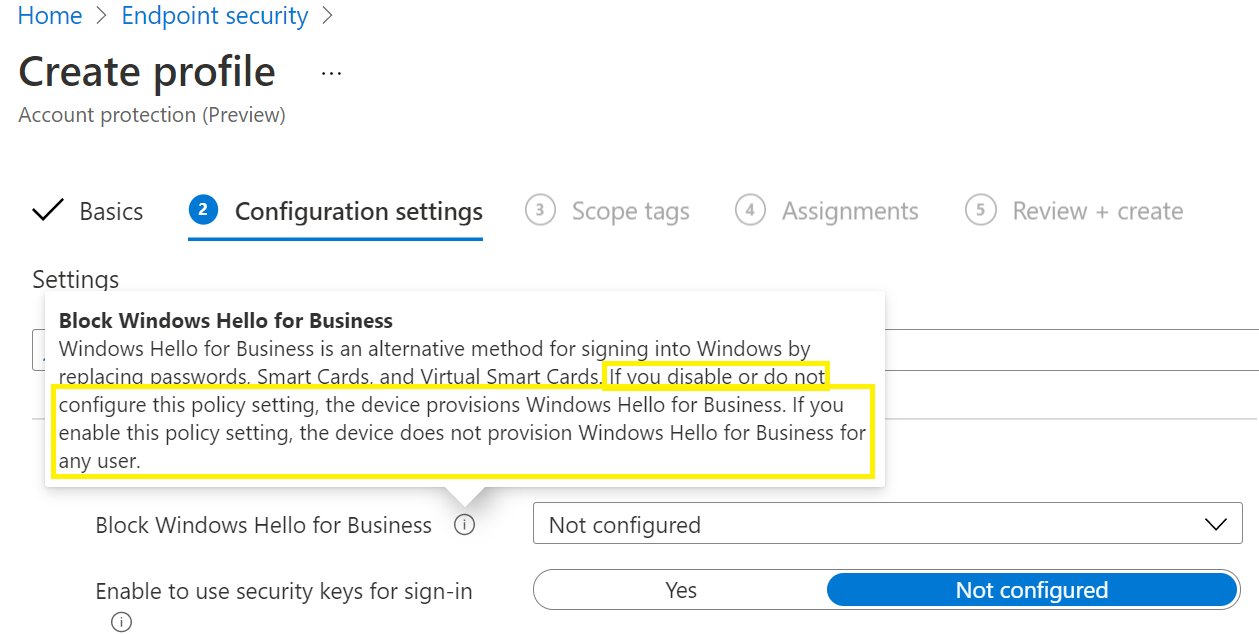Open the Review + create step label

click(1097, 211)
